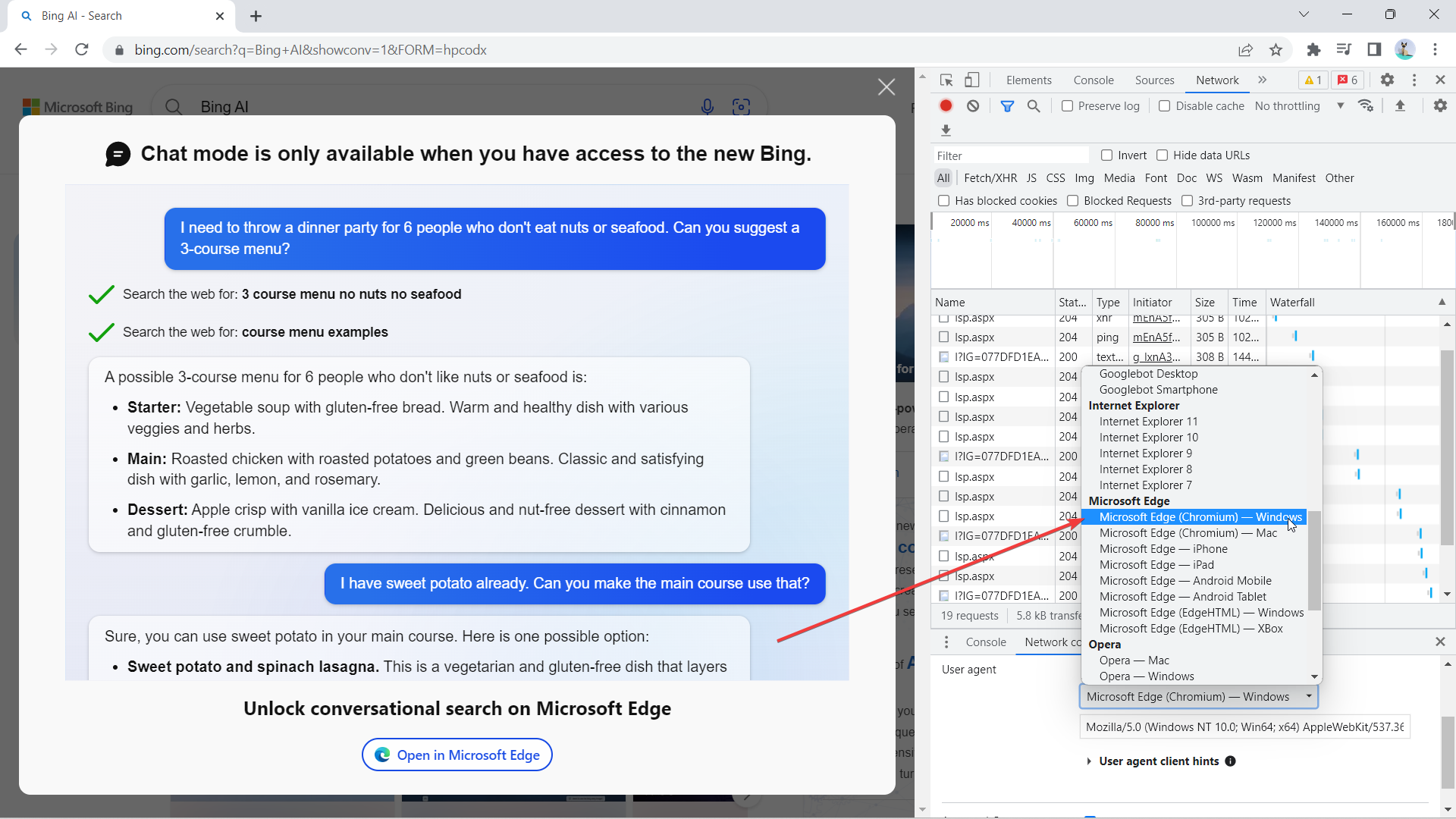The height and width of the screenshot is (819, 1456).
Task: Click scroll-up arrow in user agent list
Action: click(x=1314, y=375)
